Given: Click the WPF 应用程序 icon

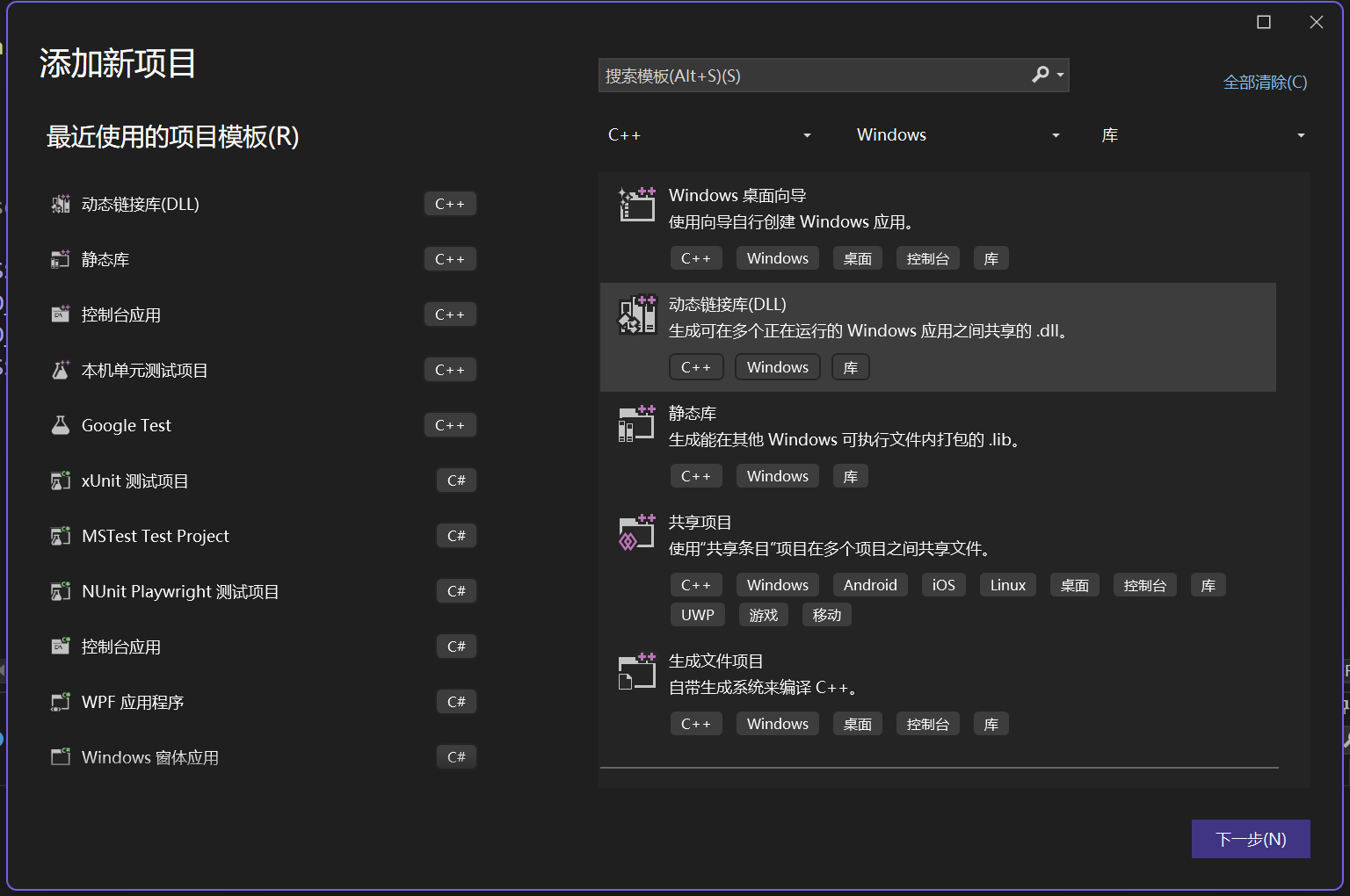Looking at the screenshot, I should coord(61,702).
